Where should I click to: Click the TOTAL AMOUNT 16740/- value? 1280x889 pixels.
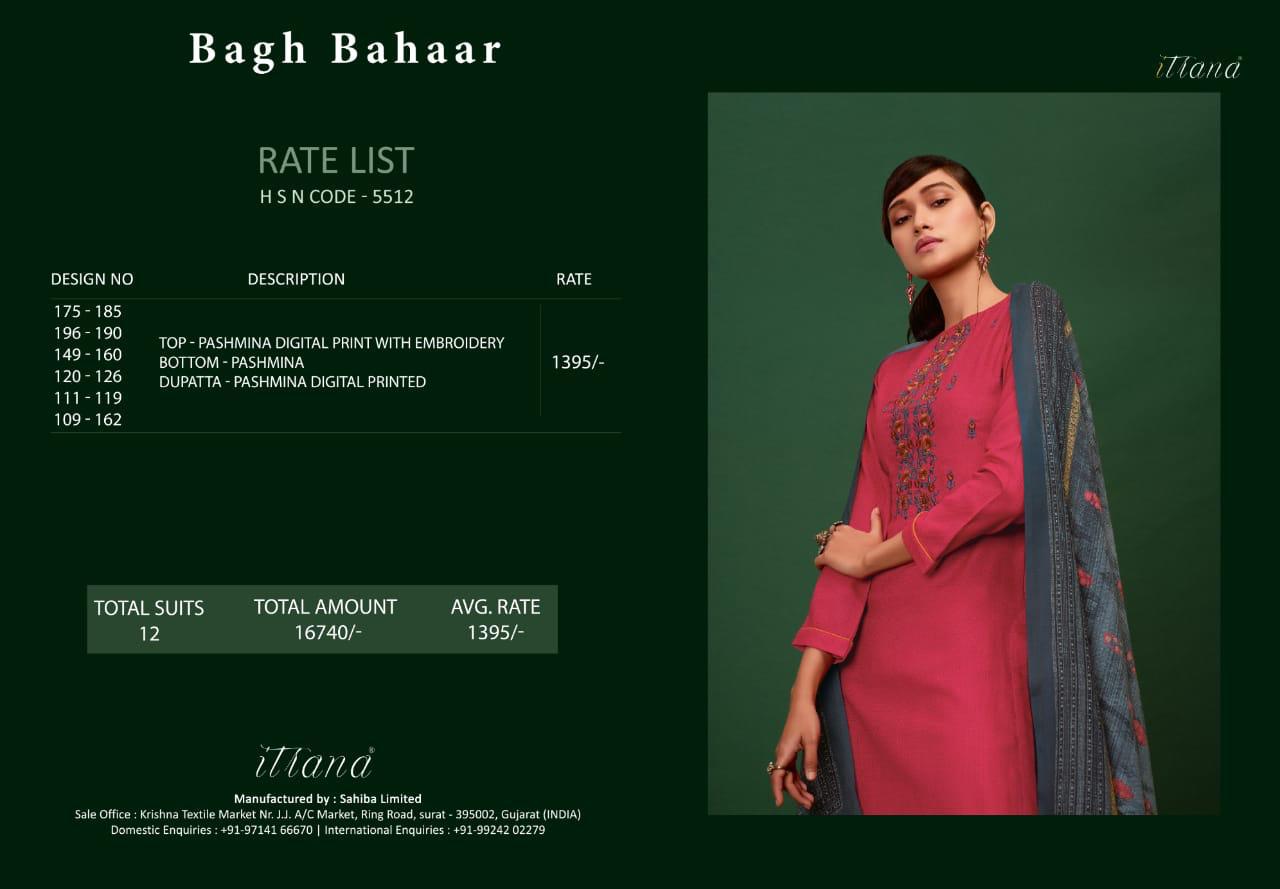[328, 632]
